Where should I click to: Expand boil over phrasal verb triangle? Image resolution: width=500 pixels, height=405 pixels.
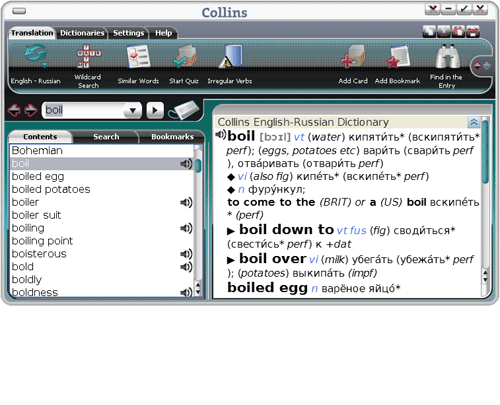point(231,260)
